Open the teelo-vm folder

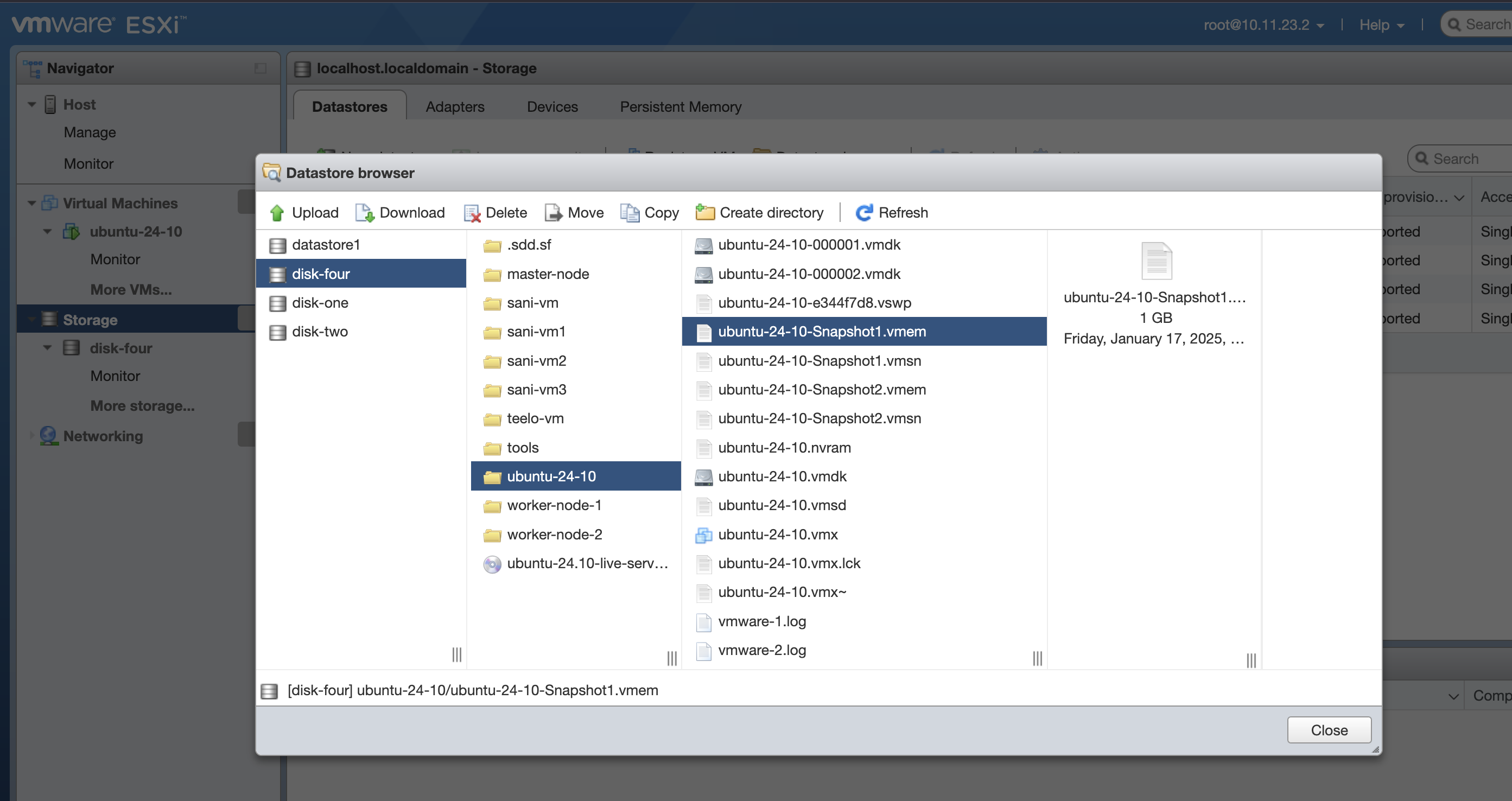576,419
